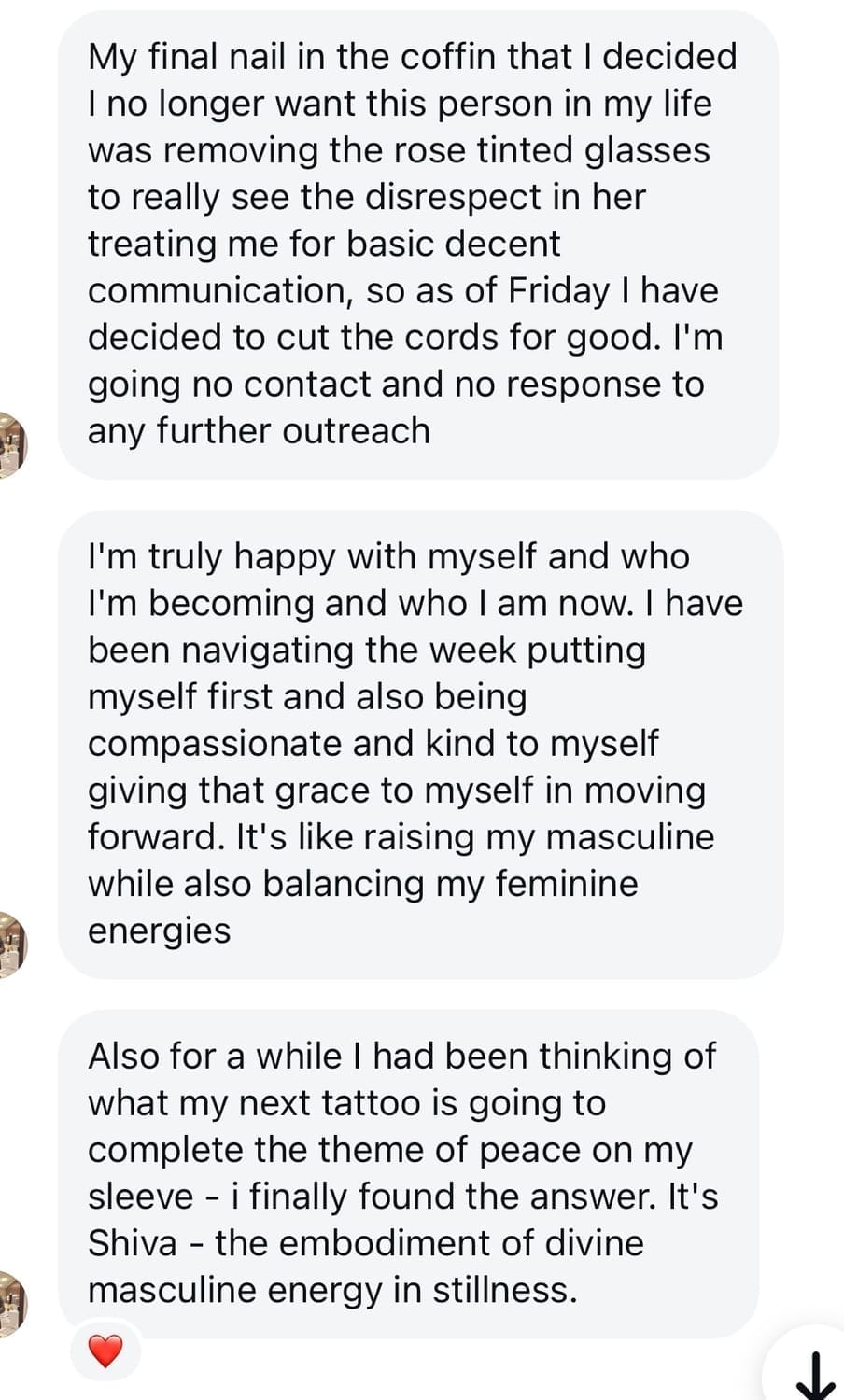Screen dimensions: 844x1400
Task: Click the word 'Shiva'
Action: [133, 1243]
